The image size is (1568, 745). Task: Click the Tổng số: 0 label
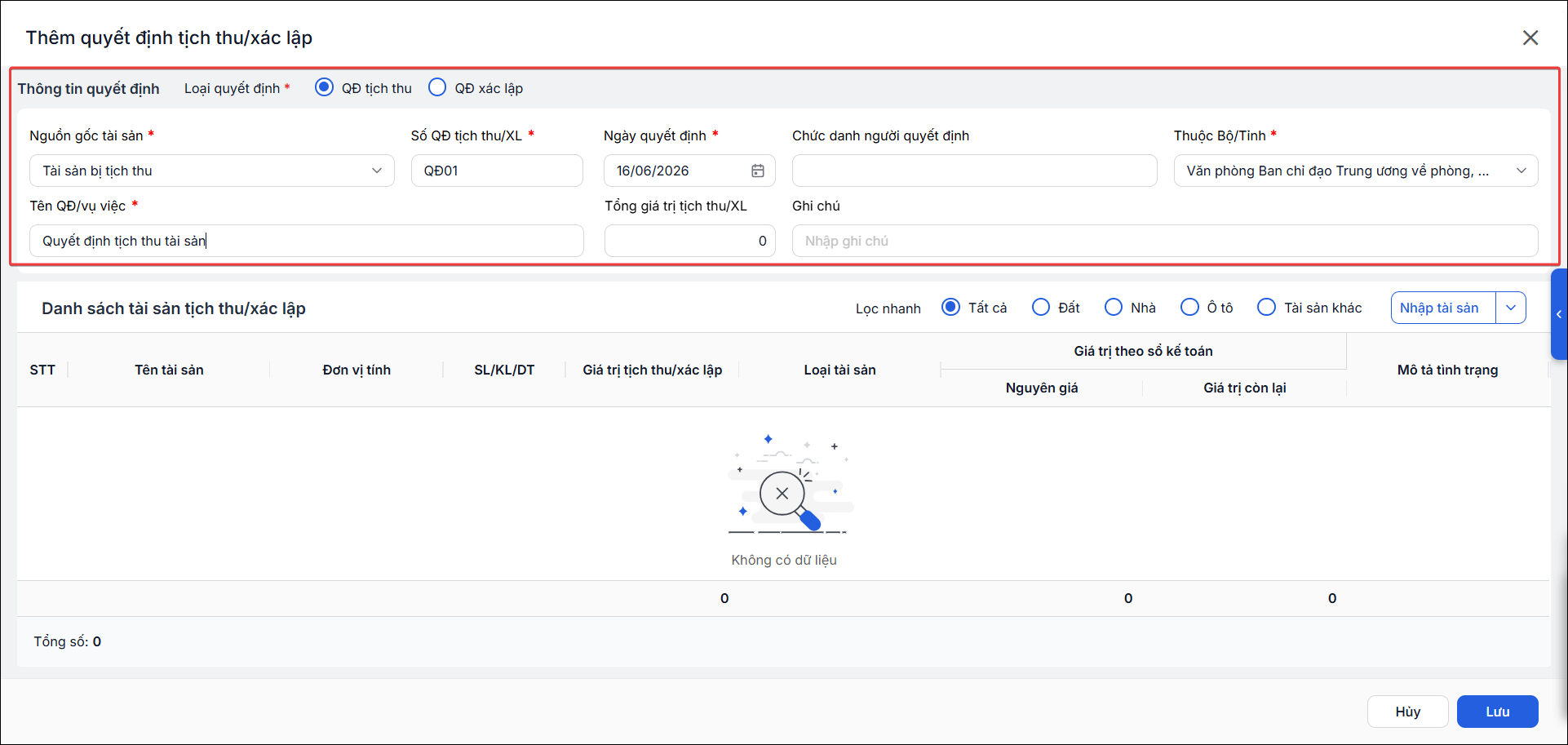(68, 641)
